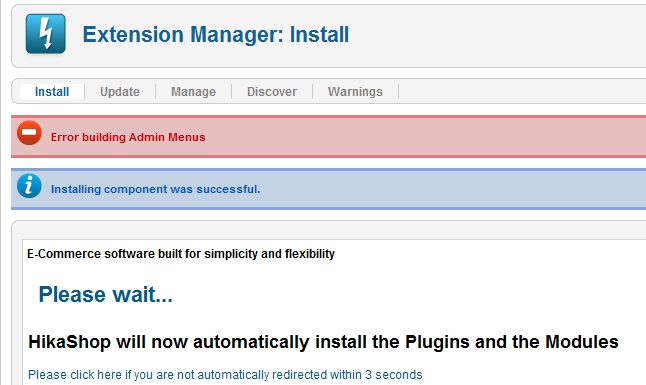The width and height of the screenshot is (646, 385).
Task: Click the blue info icon
Action: (x=29, y=185)
